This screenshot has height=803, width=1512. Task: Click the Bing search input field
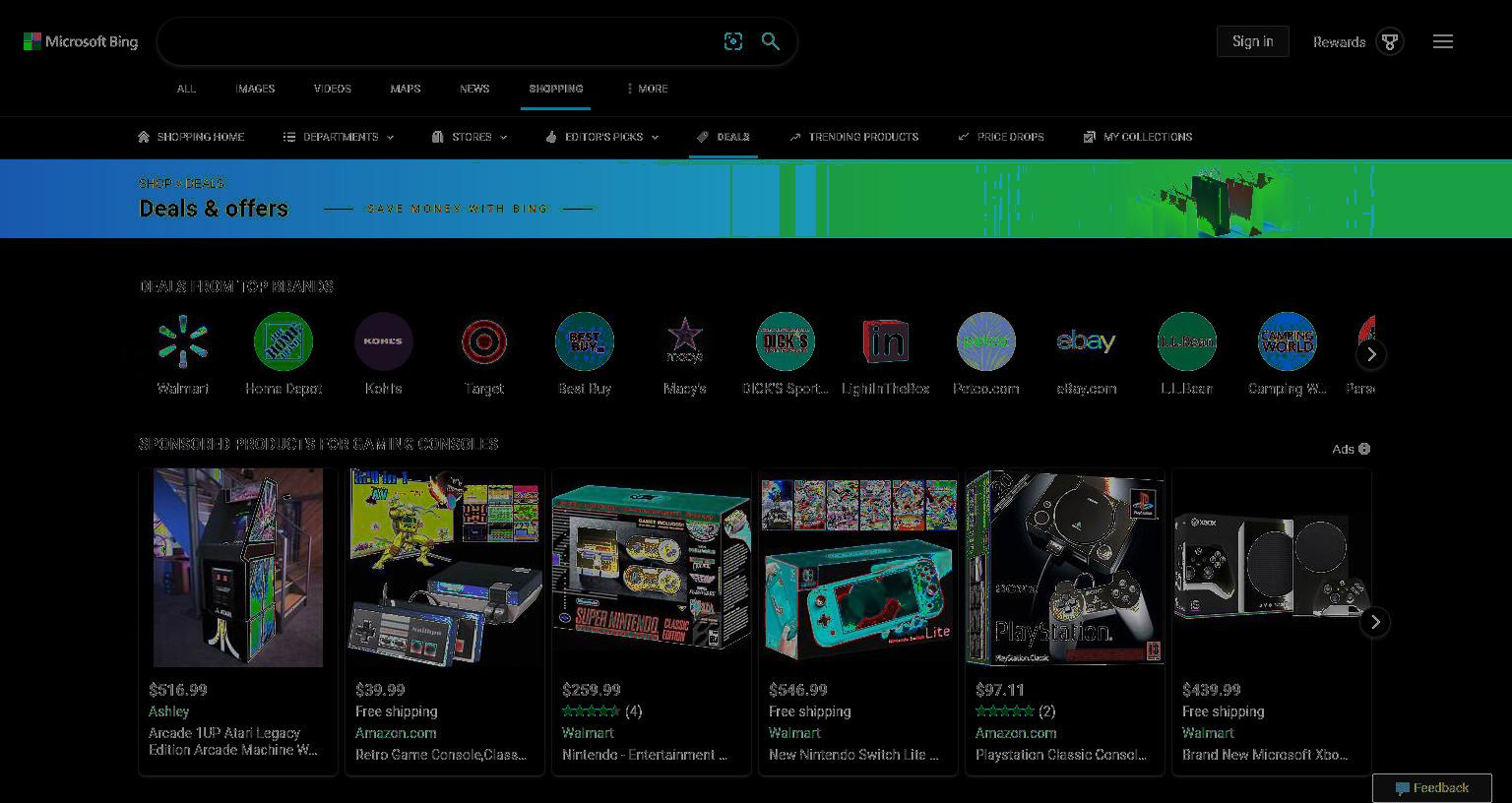(440, 41)
